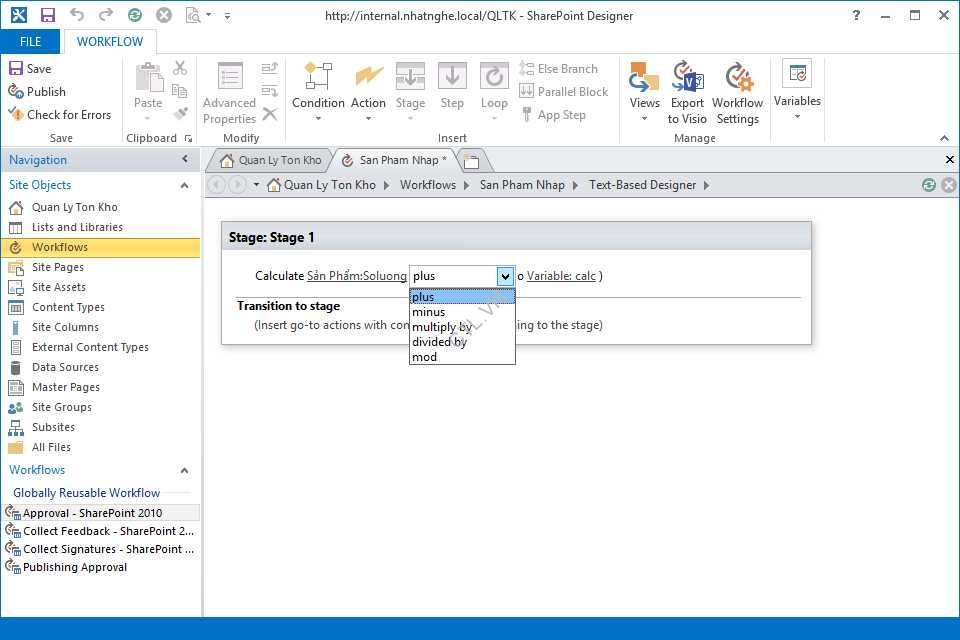Collapse the Workflows navigation section
The width and height of the screenshot is (960, 640).
(x=184, y=470)
